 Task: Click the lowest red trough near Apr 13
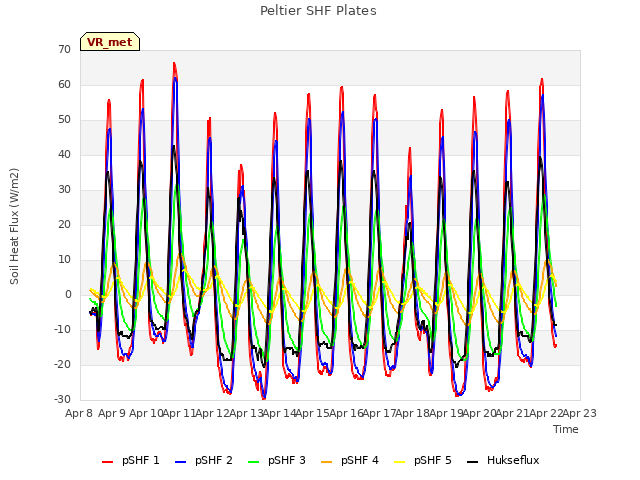point(264,398)
